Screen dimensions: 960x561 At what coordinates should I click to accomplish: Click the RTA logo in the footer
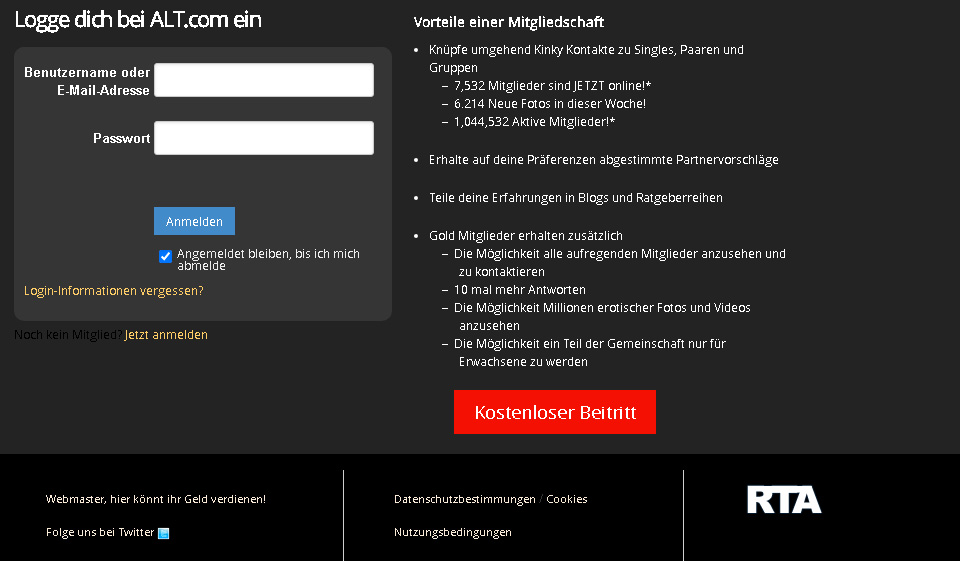pyautogui.click(x=784, y=500)
